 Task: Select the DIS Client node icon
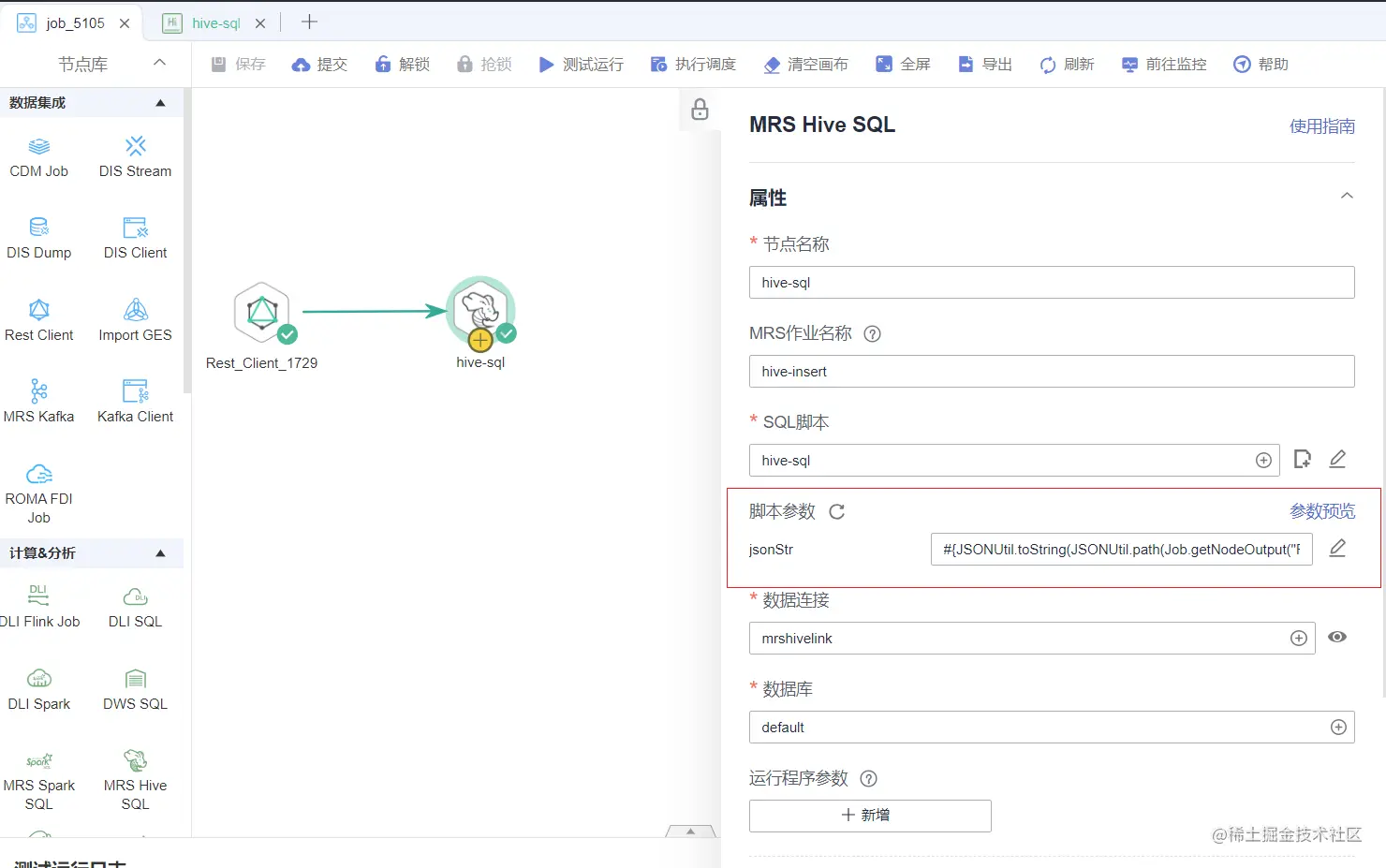[x=136, y=228]
